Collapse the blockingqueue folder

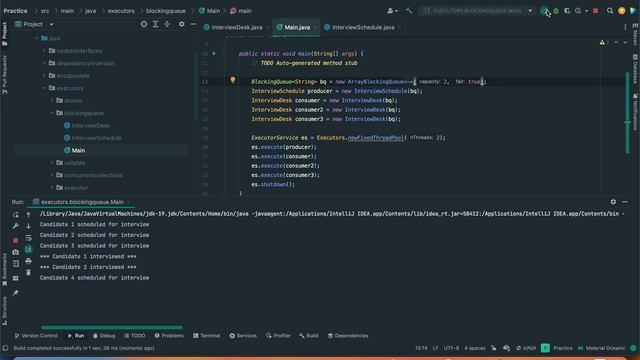pyautogui.click(x=52, y=113)
